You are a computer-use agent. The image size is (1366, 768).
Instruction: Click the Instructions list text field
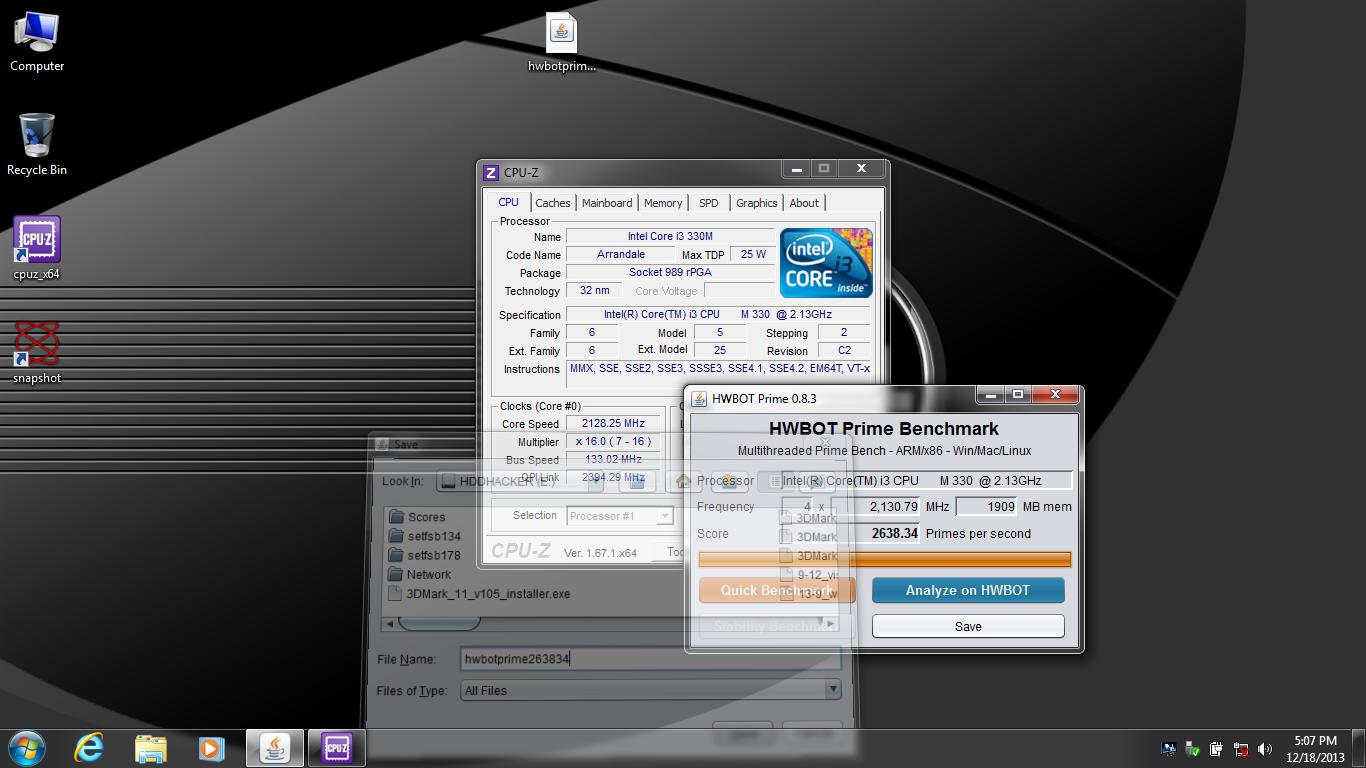point(719,374)
